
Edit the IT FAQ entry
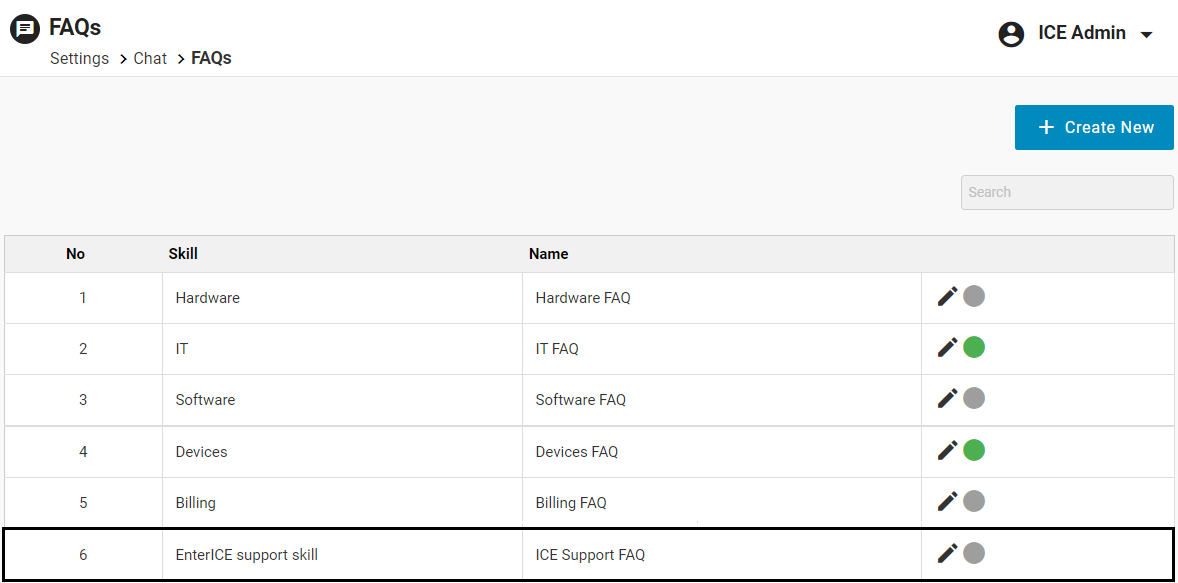coord(947,347)
